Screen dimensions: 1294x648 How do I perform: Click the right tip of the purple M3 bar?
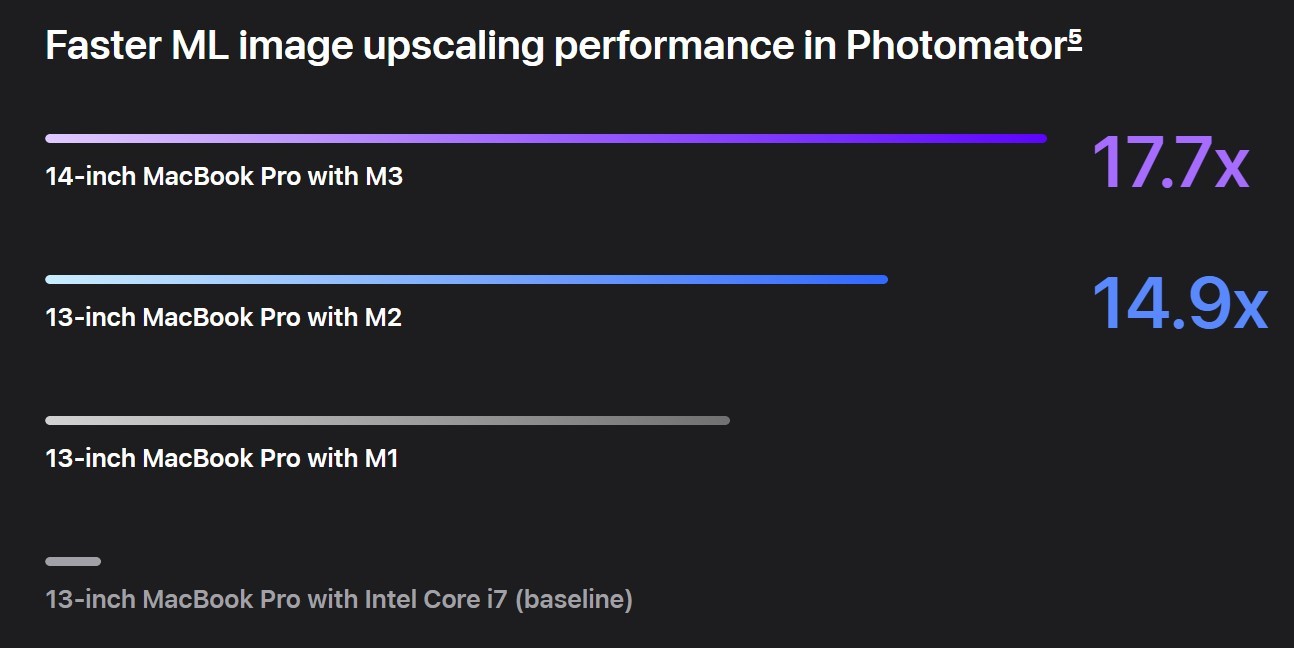coord(1041,138)
